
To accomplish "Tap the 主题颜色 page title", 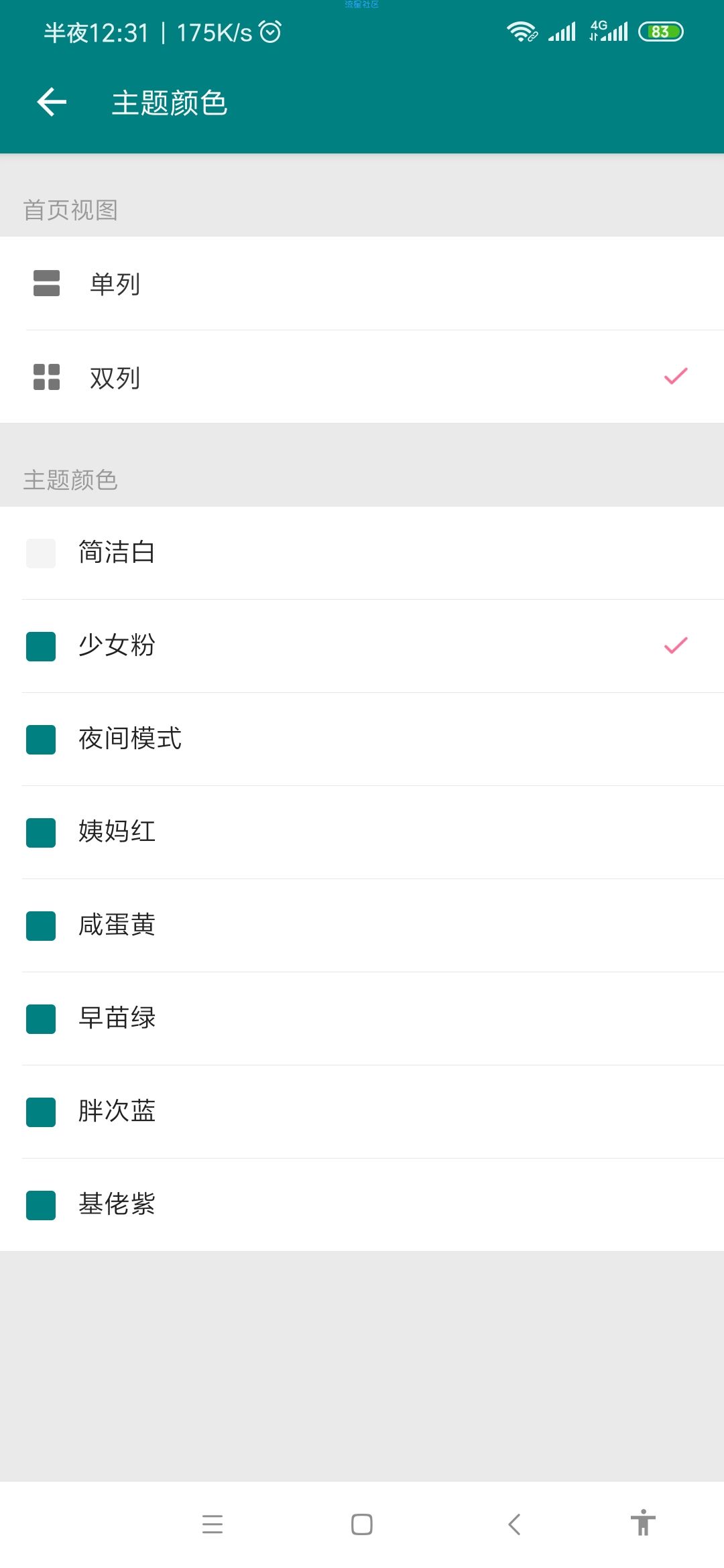I will 170,103.
